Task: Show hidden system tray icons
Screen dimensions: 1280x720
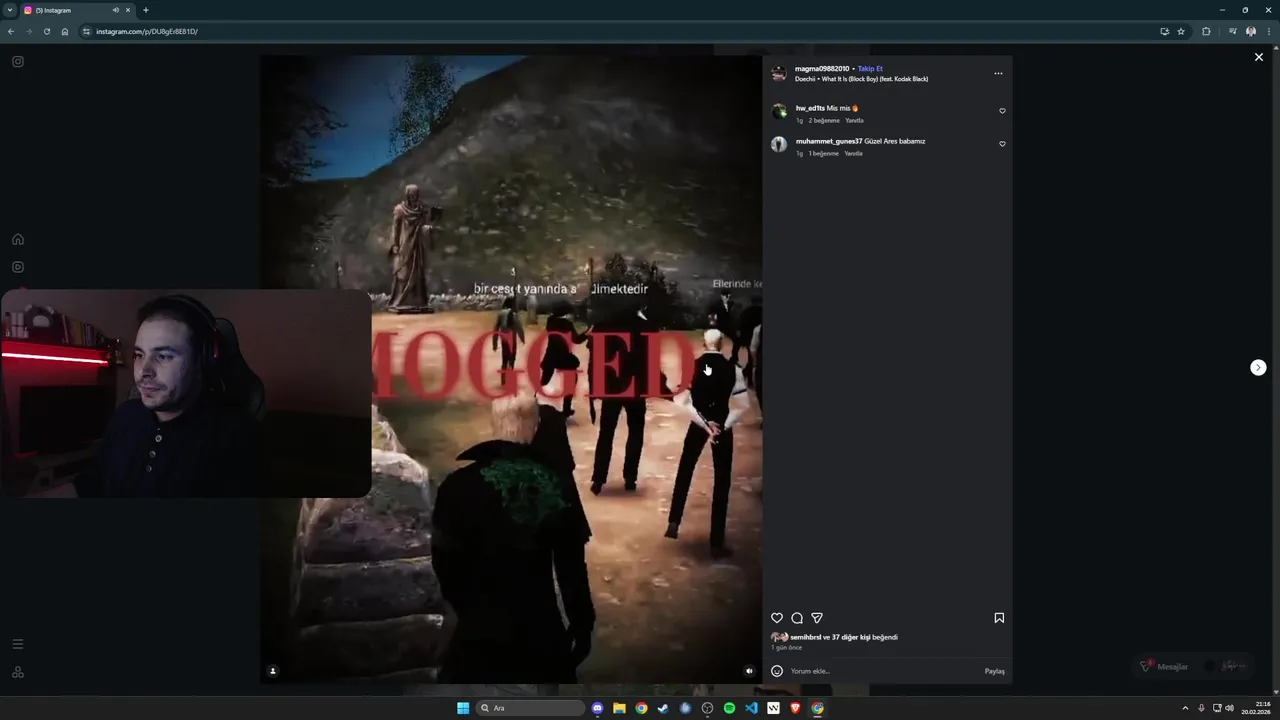Action: pos(1185,708)
